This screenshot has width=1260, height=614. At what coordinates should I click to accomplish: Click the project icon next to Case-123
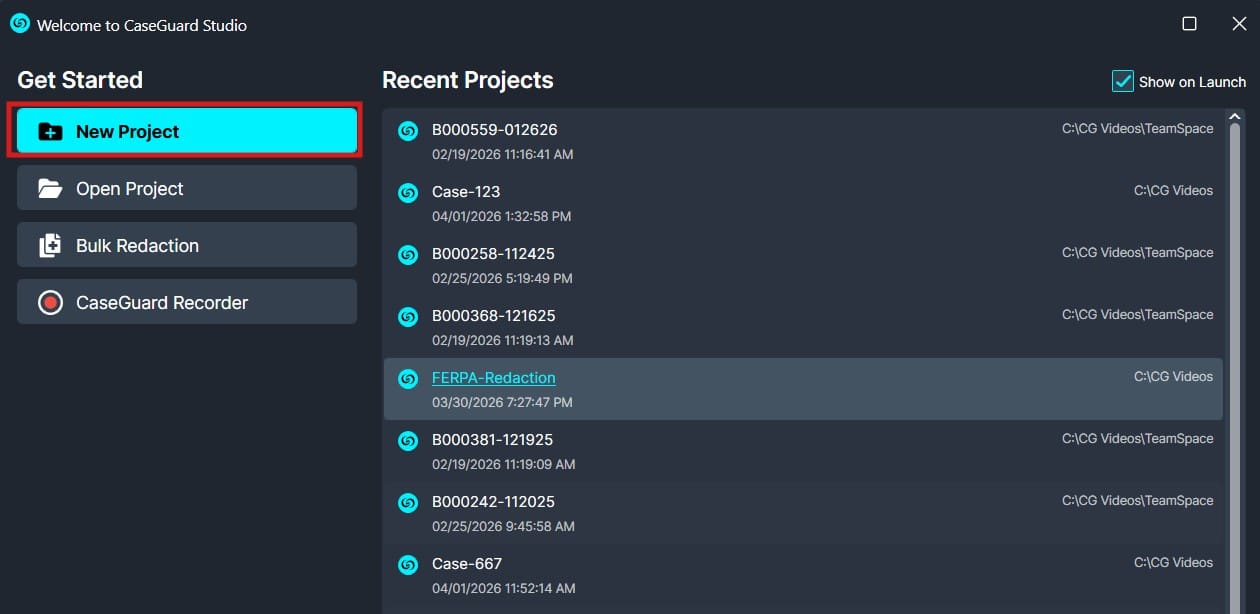(407, 192)
